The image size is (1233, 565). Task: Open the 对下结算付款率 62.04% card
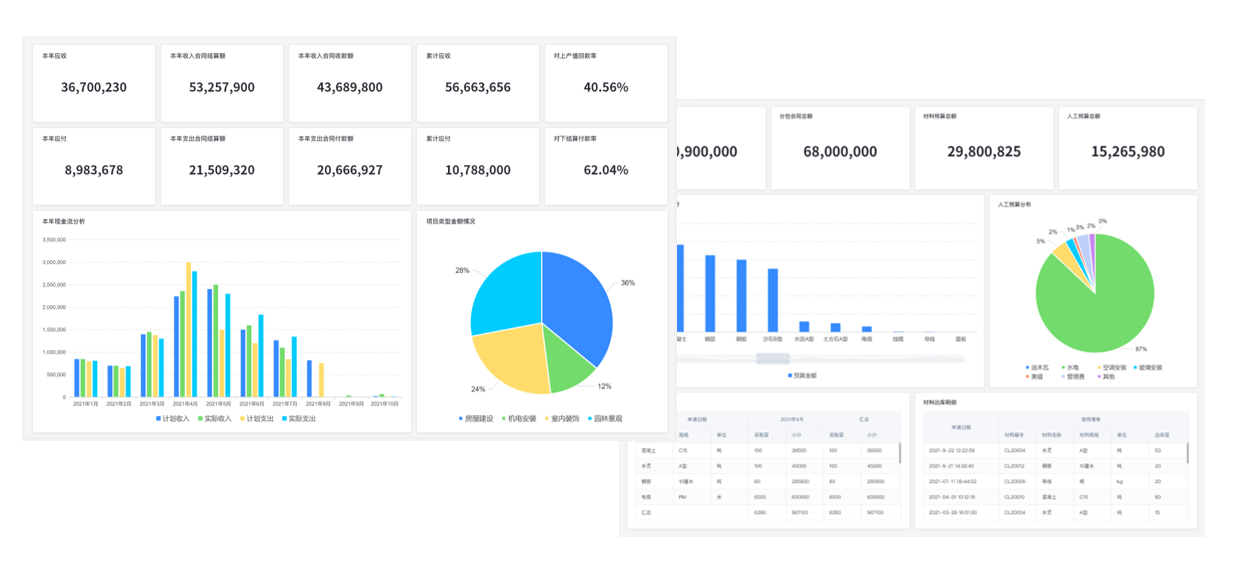pyautogui.click(x=605, y=165)
